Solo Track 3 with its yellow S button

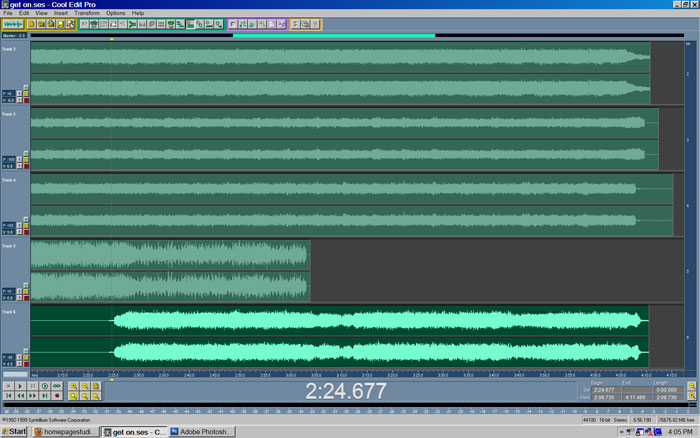point(26,159)
